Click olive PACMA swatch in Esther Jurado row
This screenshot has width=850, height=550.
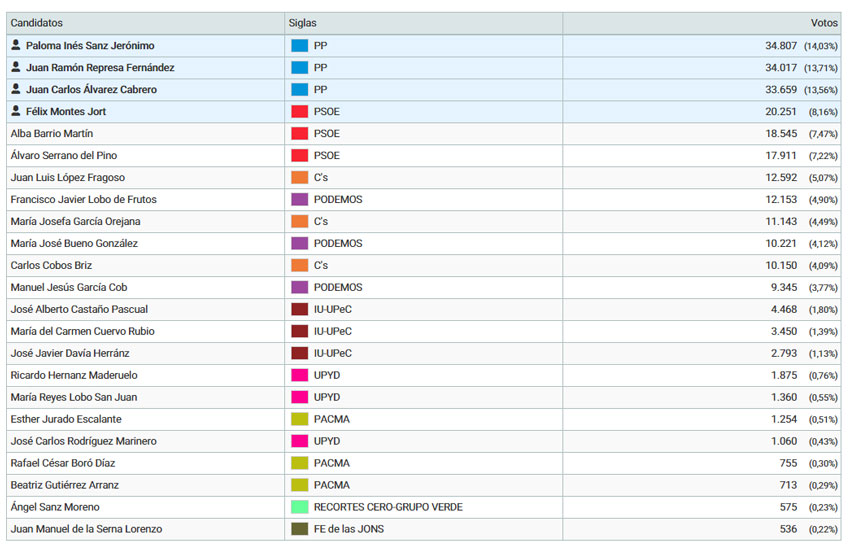point(299,420)
